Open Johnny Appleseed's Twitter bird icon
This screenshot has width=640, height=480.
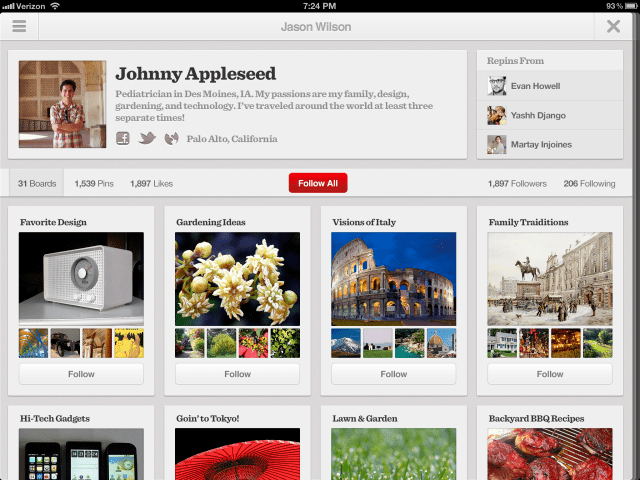147,138
